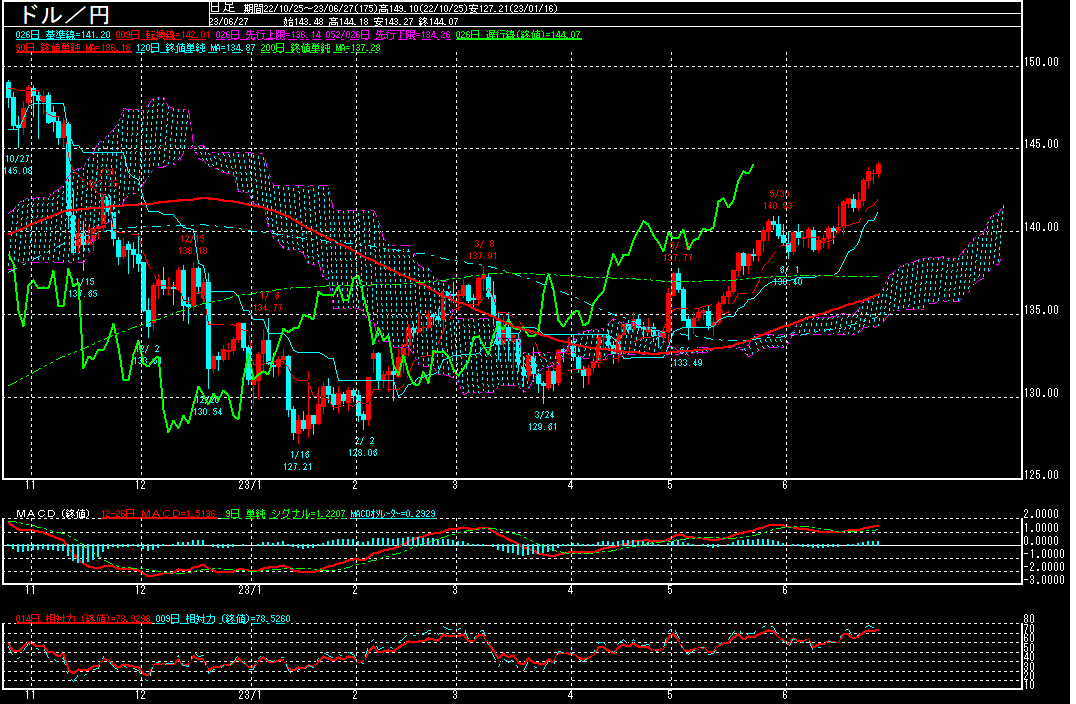Click the 9日 単純 シグナル=1.2207 label

coord(285,514)
